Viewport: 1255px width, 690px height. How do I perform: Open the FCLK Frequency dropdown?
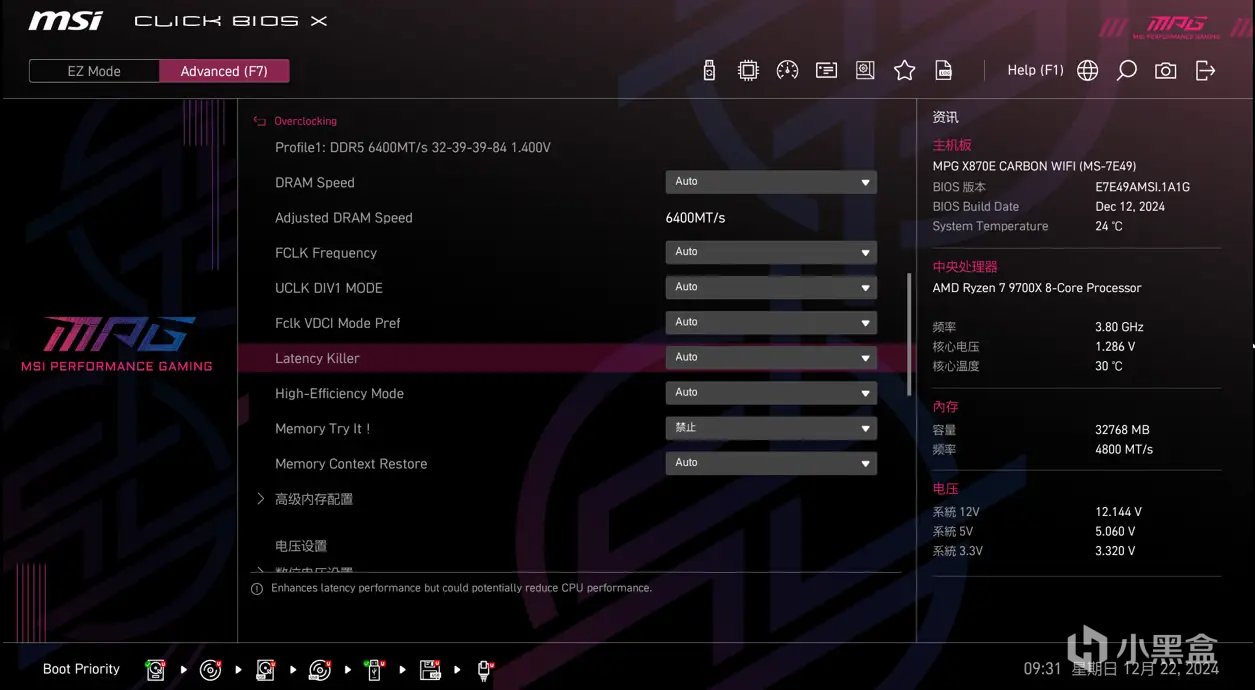771,252
